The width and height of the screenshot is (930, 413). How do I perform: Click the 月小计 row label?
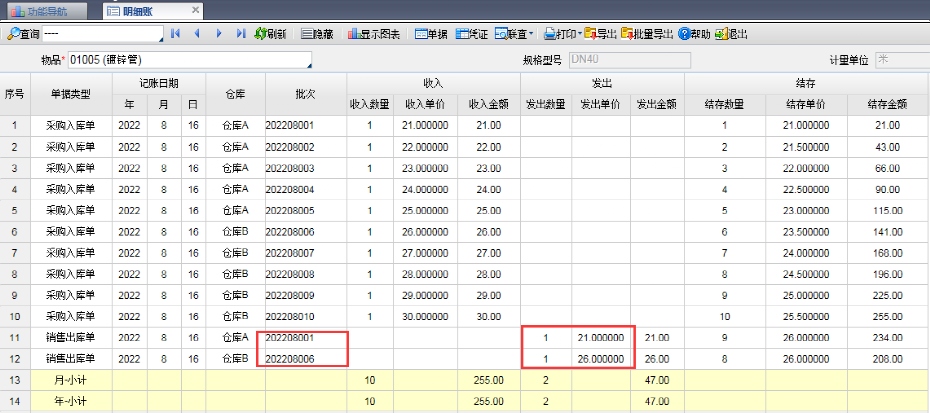71,380
